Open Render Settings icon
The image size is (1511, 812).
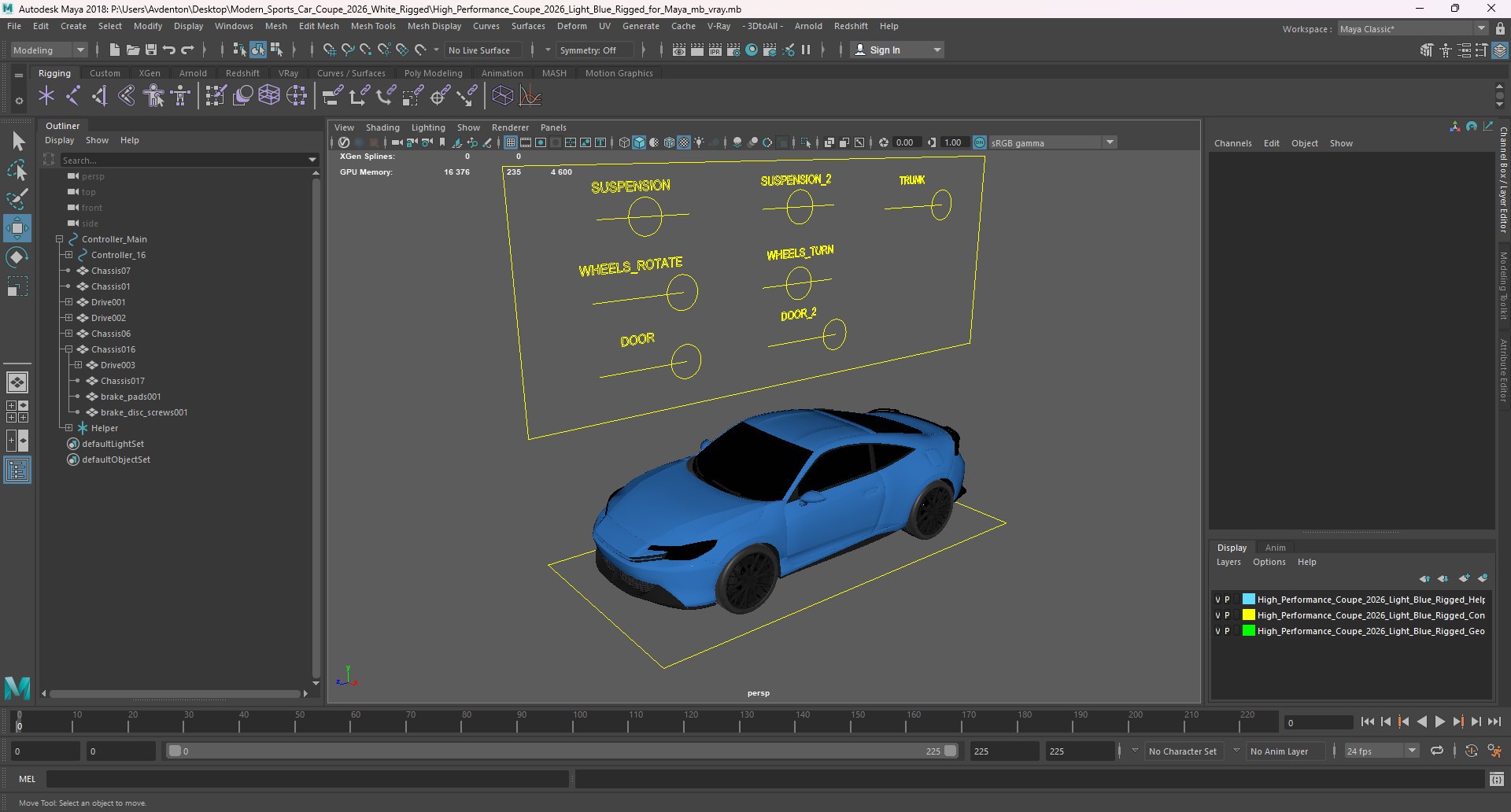tap(733, 50)
